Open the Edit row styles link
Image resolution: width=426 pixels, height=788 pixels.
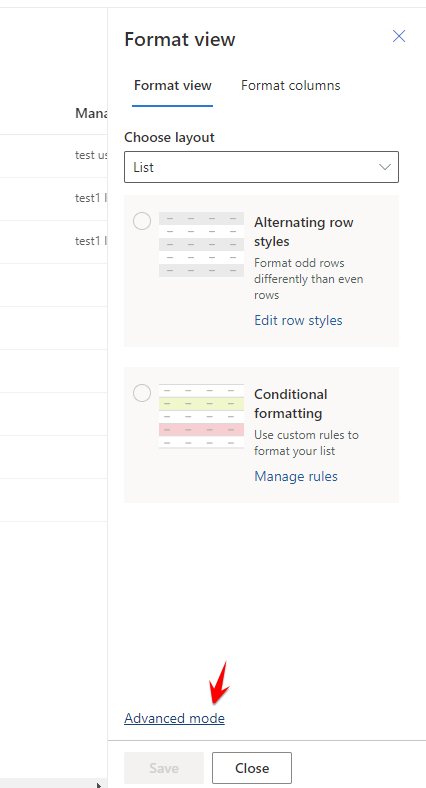tap(298, 321)
